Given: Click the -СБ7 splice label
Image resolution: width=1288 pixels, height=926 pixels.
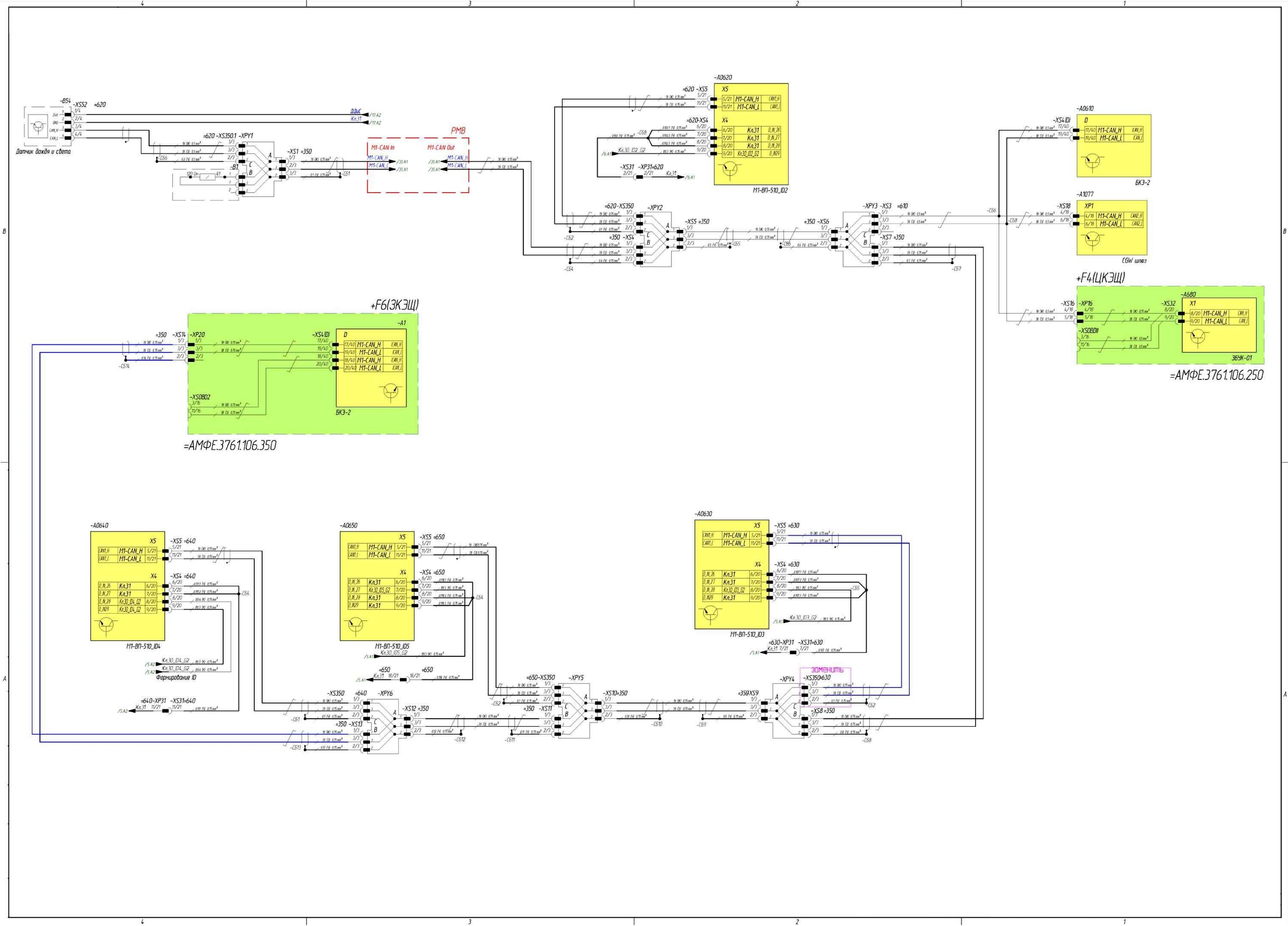Looking at the screenshot, I should point(956,269).
